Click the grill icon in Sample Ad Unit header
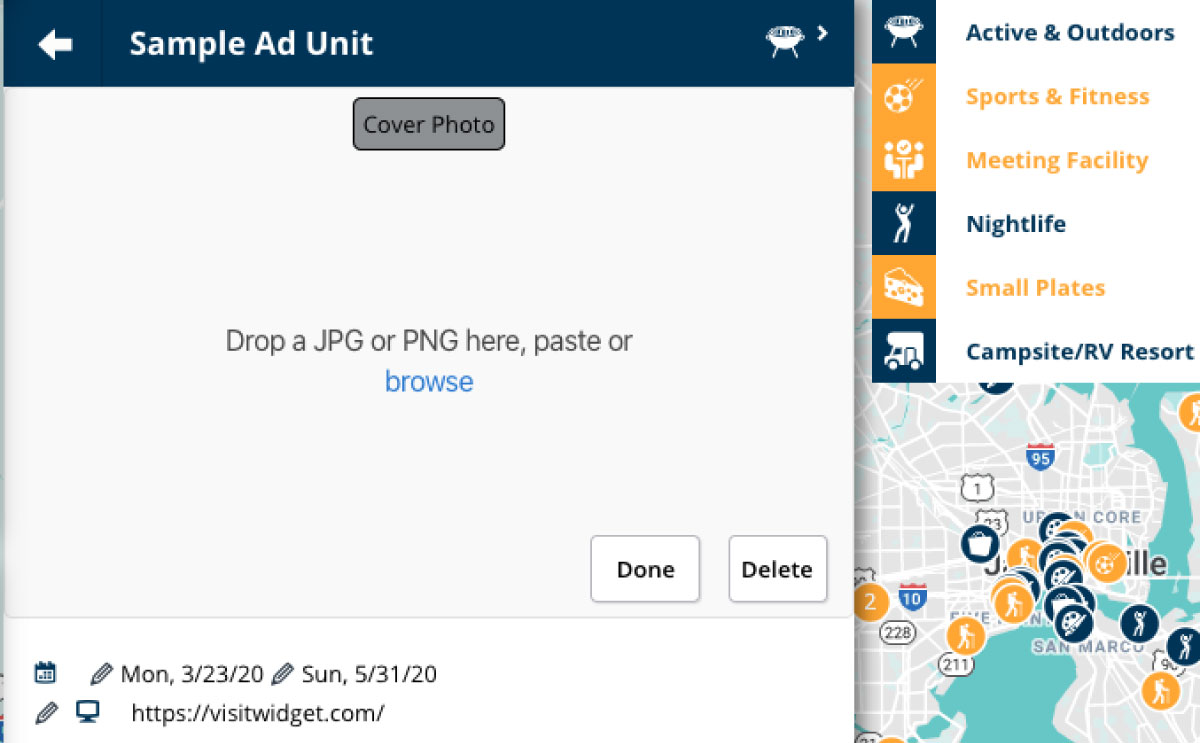 coord(785,41)
